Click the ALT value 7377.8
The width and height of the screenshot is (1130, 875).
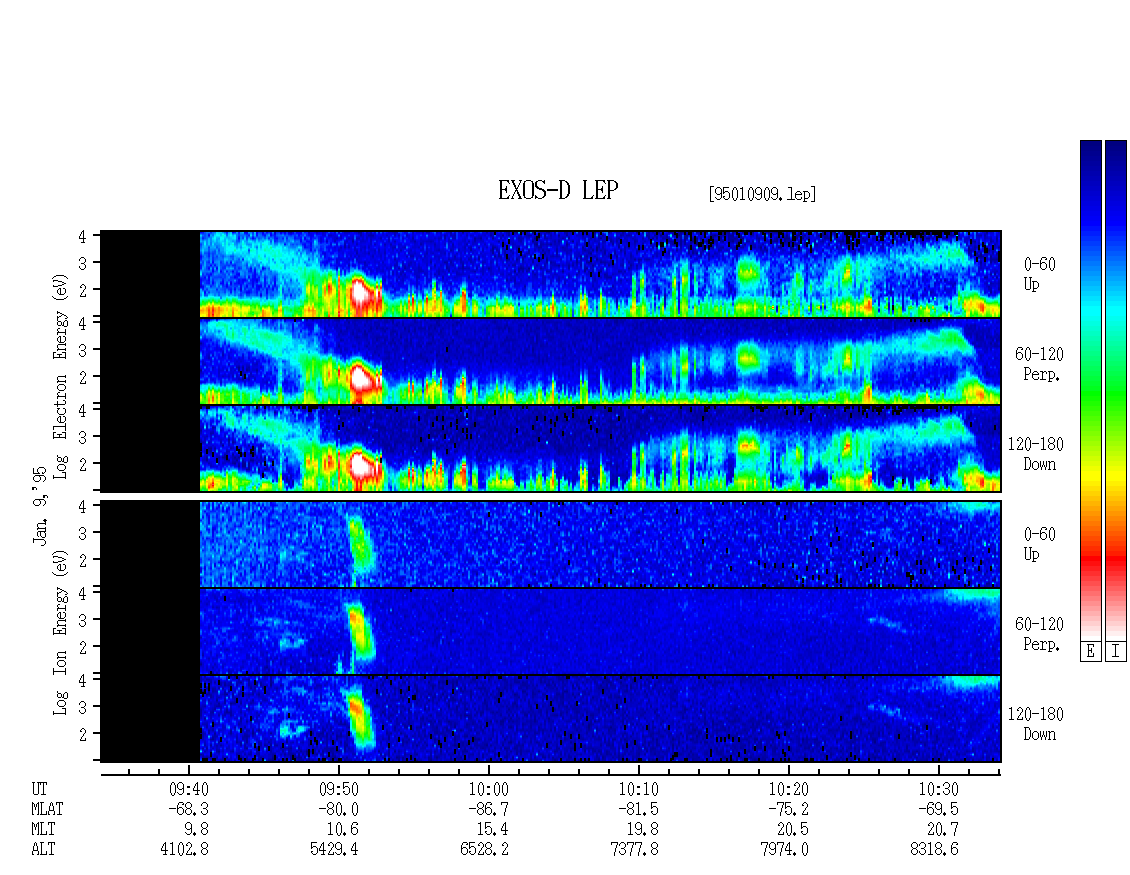click(x=634, y=850)
